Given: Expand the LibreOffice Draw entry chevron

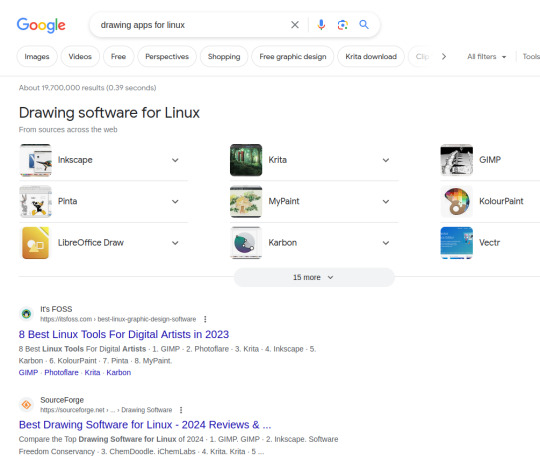Looking at the screenshot, I should (175, 243).
